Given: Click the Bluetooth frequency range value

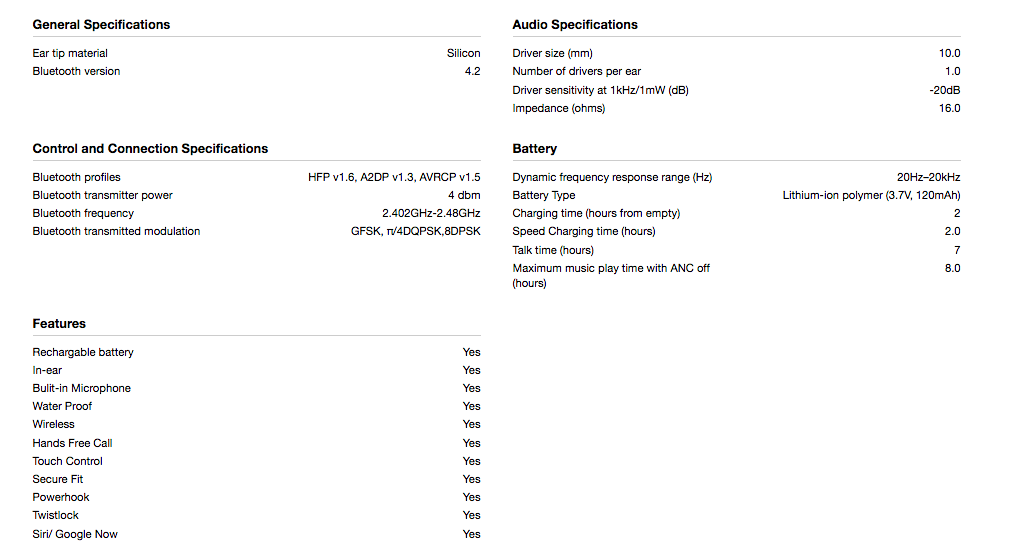Looking at the screenshot, I should coord(431,213).
